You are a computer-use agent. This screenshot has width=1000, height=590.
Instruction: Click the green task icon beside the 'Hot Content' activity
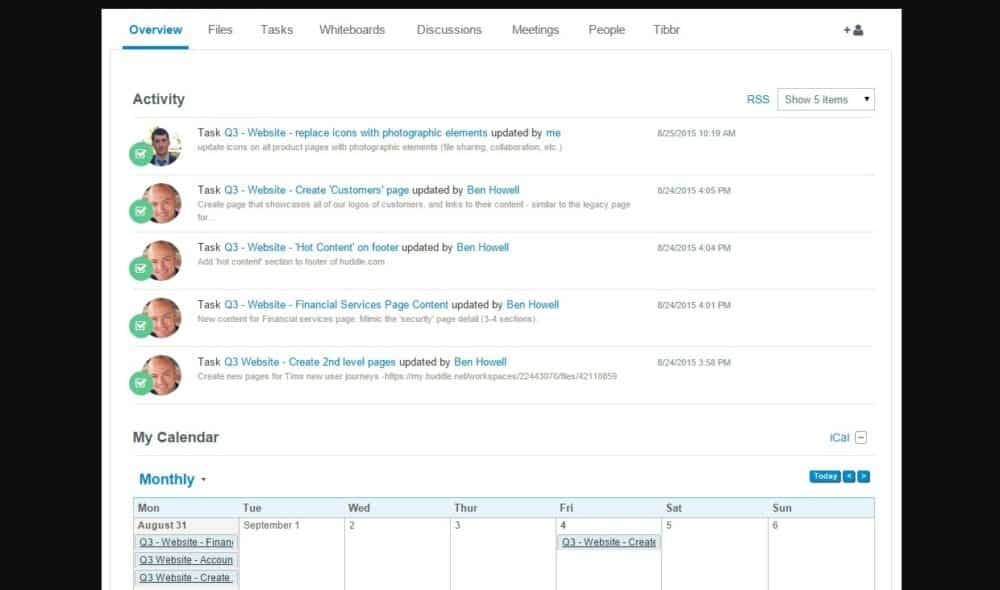click(141, 269)
